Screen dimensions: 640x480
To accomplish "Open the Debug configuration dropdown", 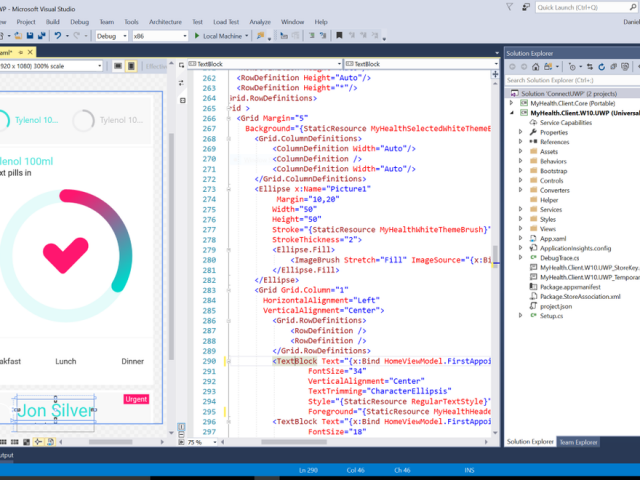I will click(110, 36).
